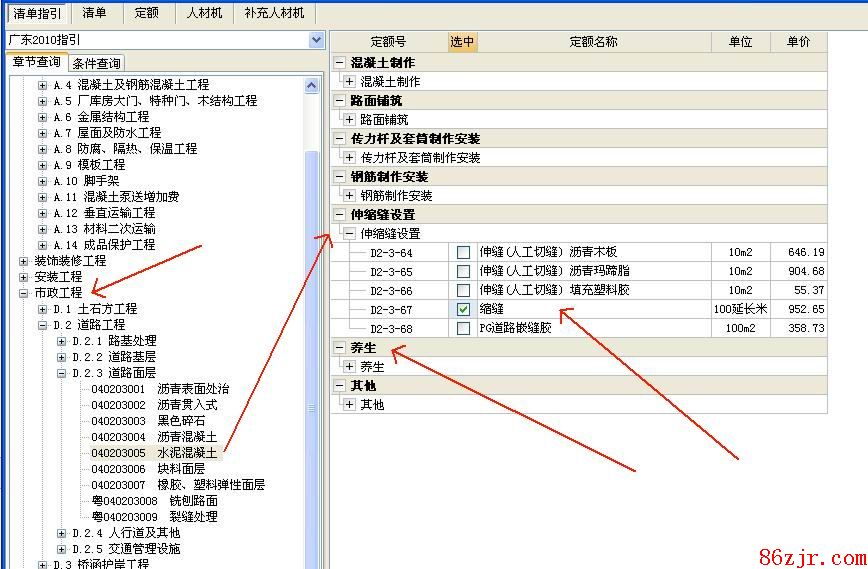Viewport: 868px width, 569px height.
Task: Collapse the 路面铺筑 section header
Action: pyautogui.click(x=340, y=100)
